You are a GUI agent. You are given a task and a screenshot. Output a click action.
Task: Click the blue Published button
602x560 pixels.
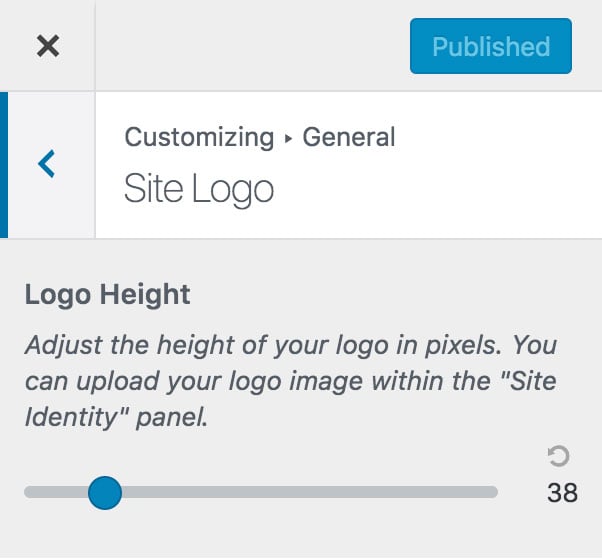tap(491, 46)
